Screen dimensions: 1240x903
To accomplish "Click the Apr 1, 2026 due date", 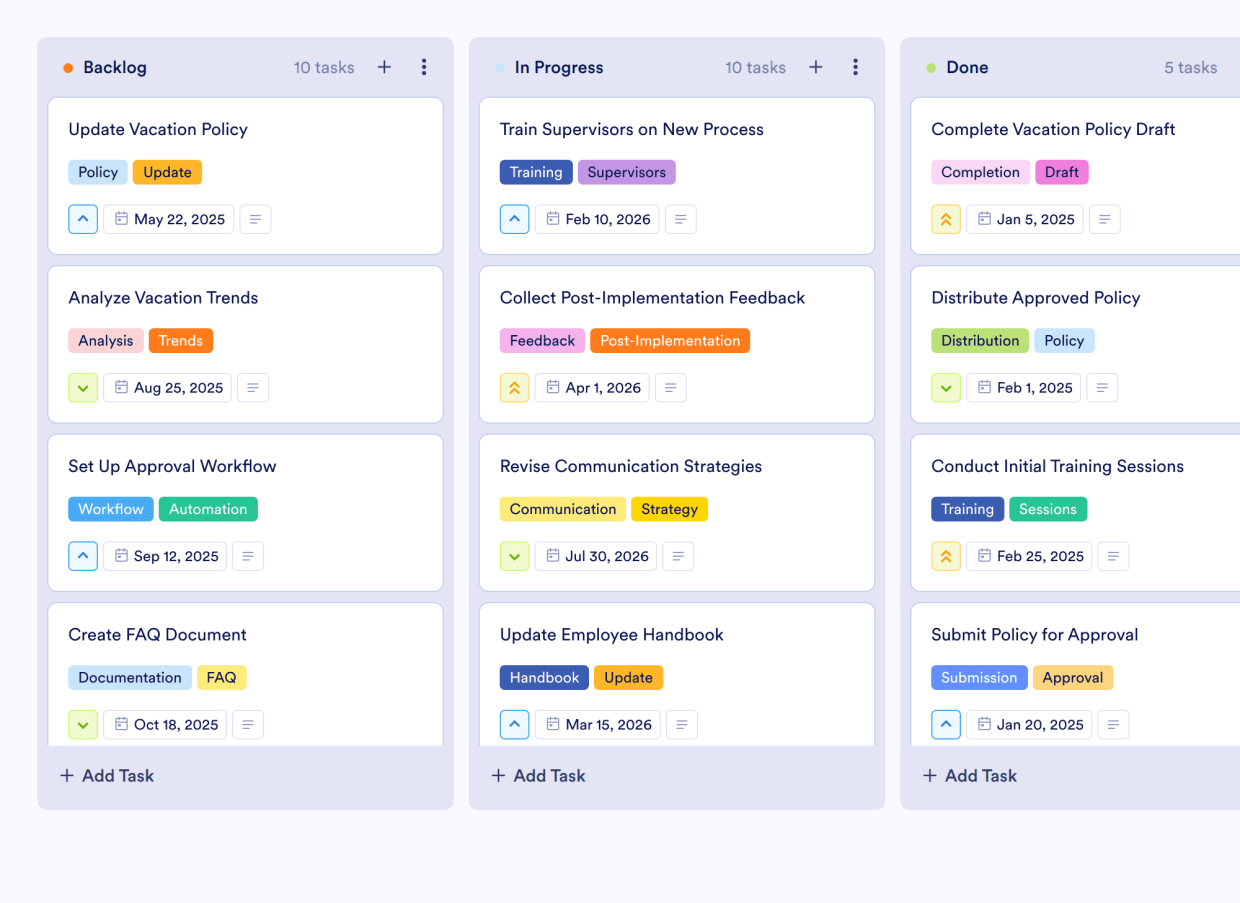I will pyautogui.click(x=592, y=388).
